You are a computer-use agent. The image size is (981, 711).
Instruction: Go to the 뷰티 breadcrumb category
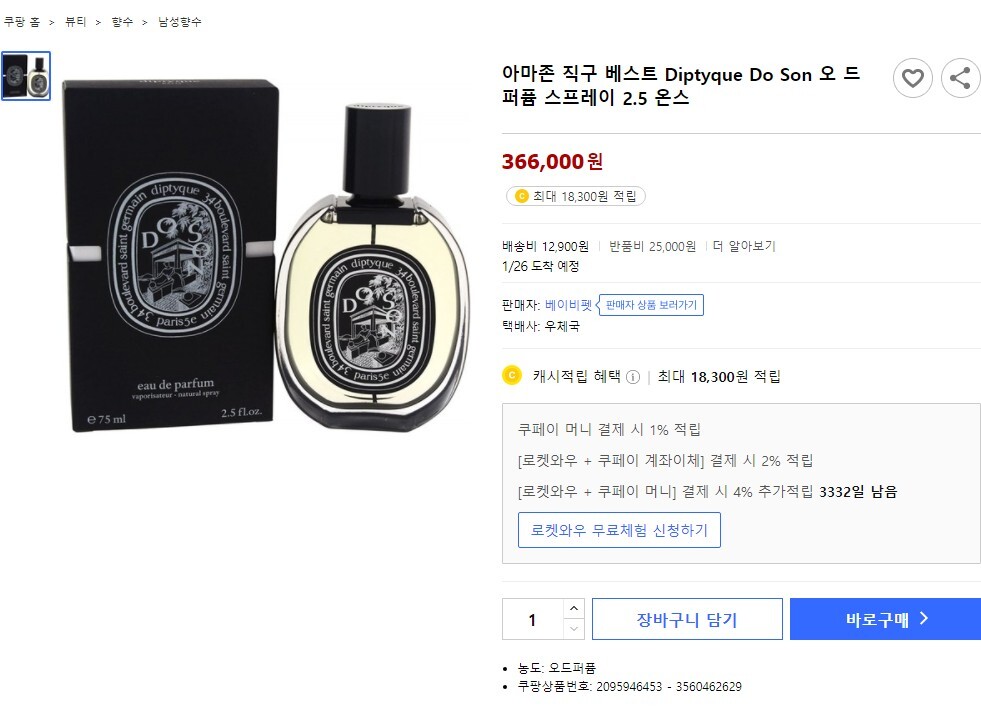[76, 22]
